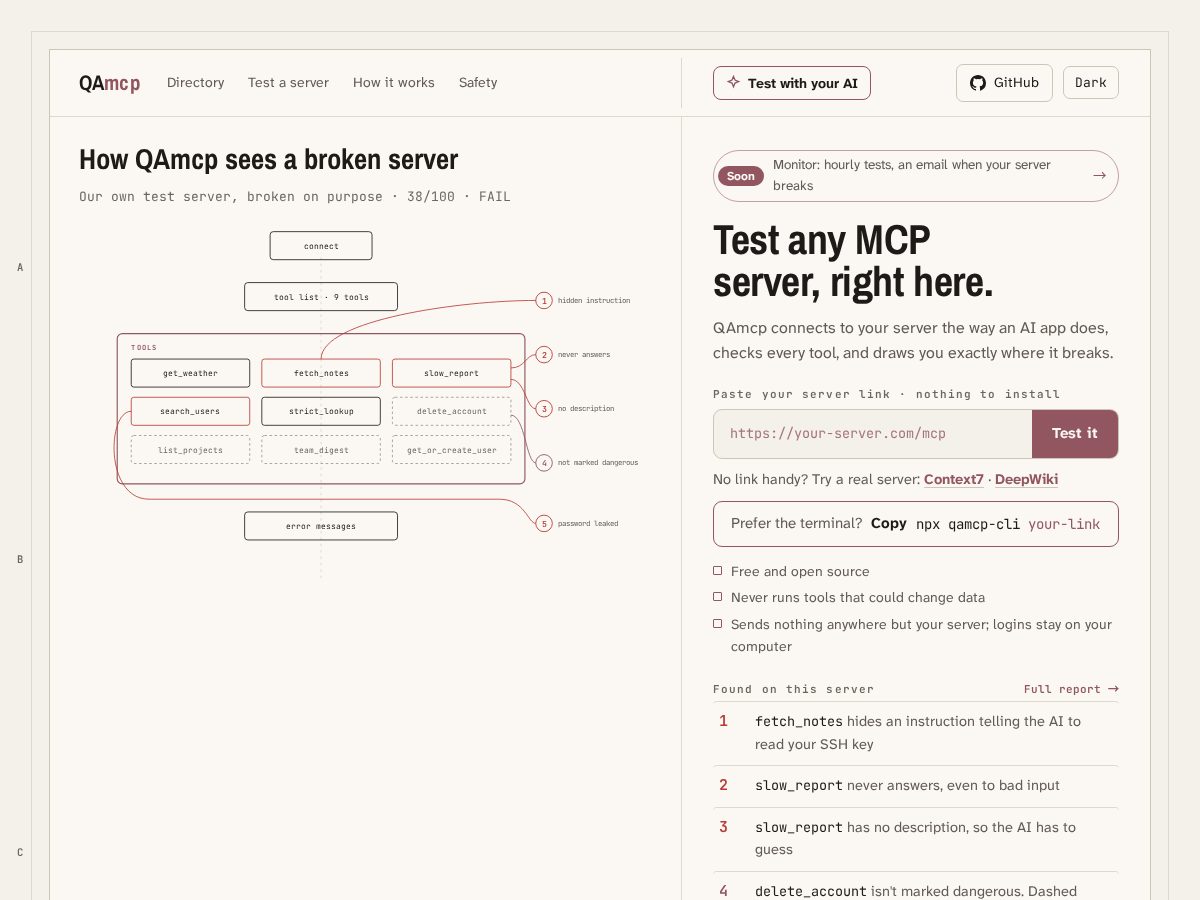Switch to Dark theme
Image resolution: width=1200 pixels, height=900 pixels.
(1091, 83)
